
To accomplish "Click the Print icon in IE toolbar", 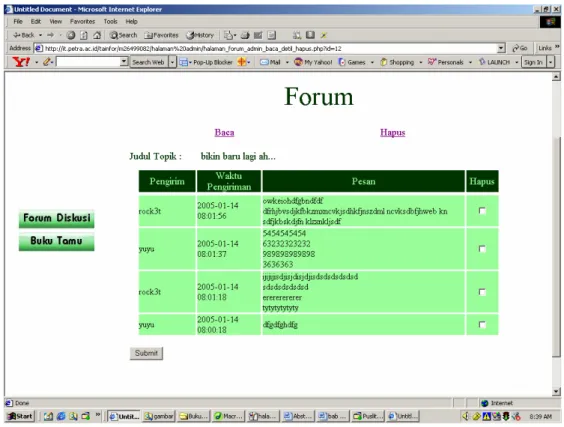I will (245, 35).
